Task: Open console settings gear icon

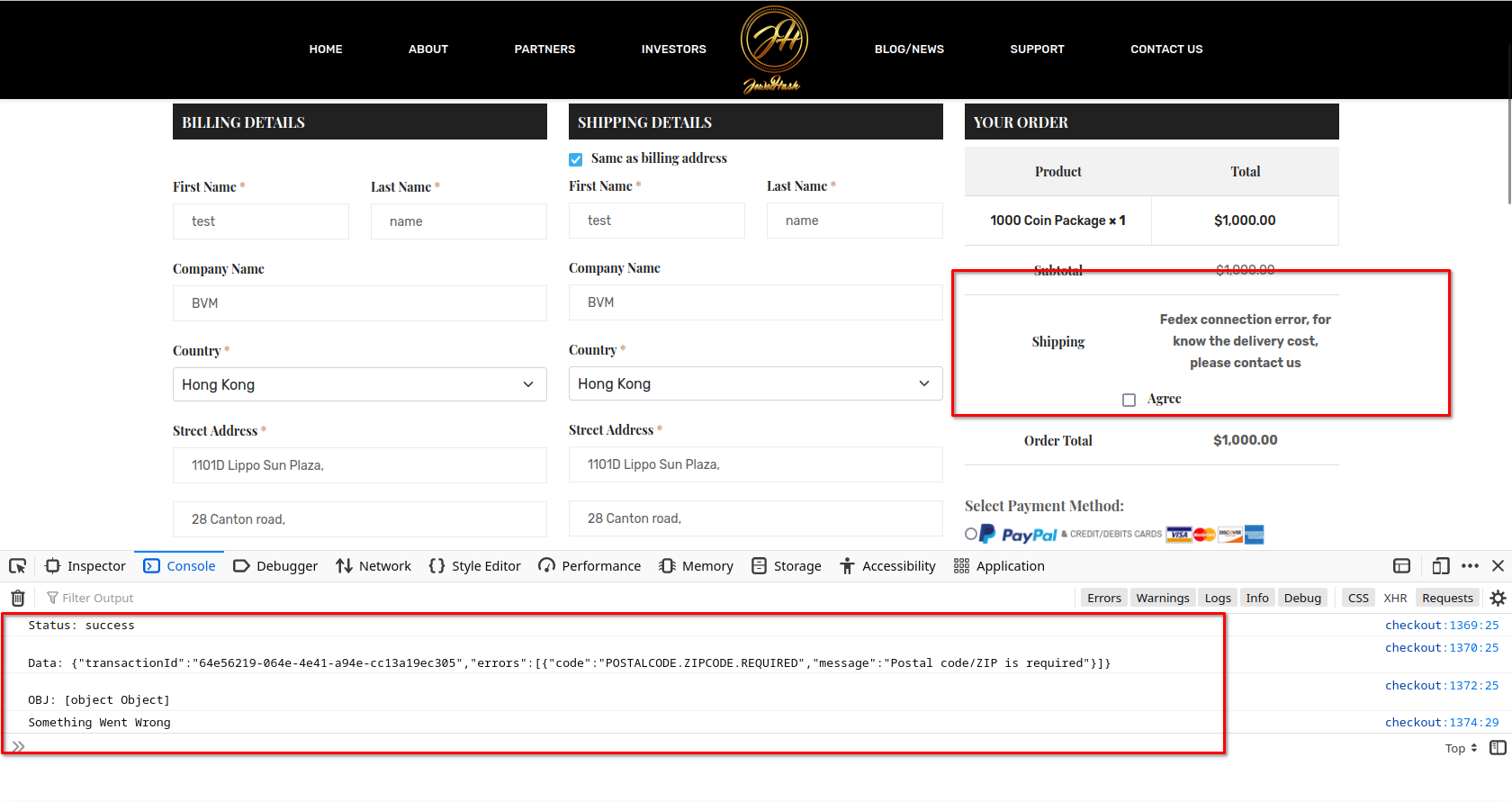Action: pos(1498,598)
